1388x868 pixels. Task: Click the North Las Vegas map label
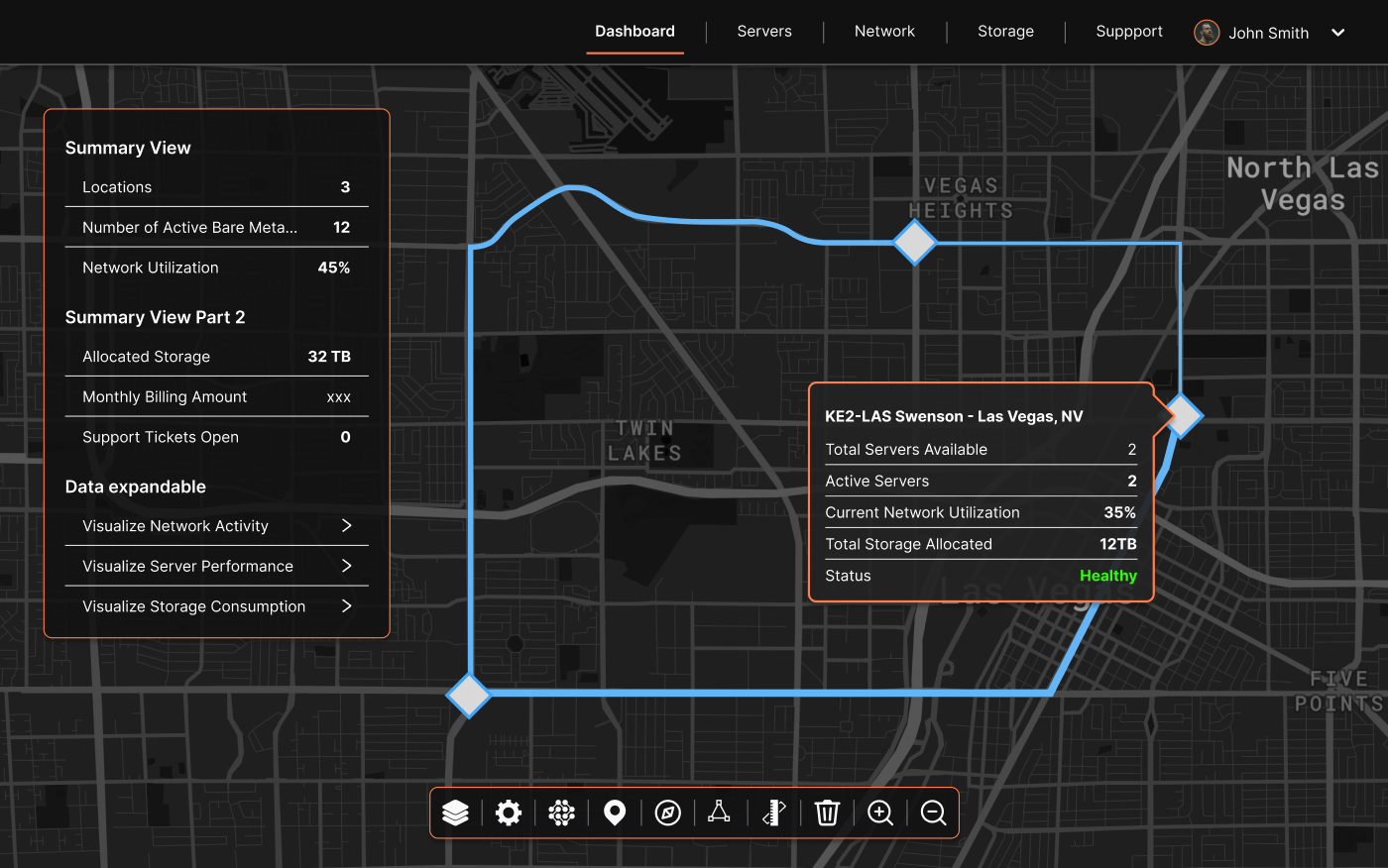pyautogui.click(x=1302, y=183)
